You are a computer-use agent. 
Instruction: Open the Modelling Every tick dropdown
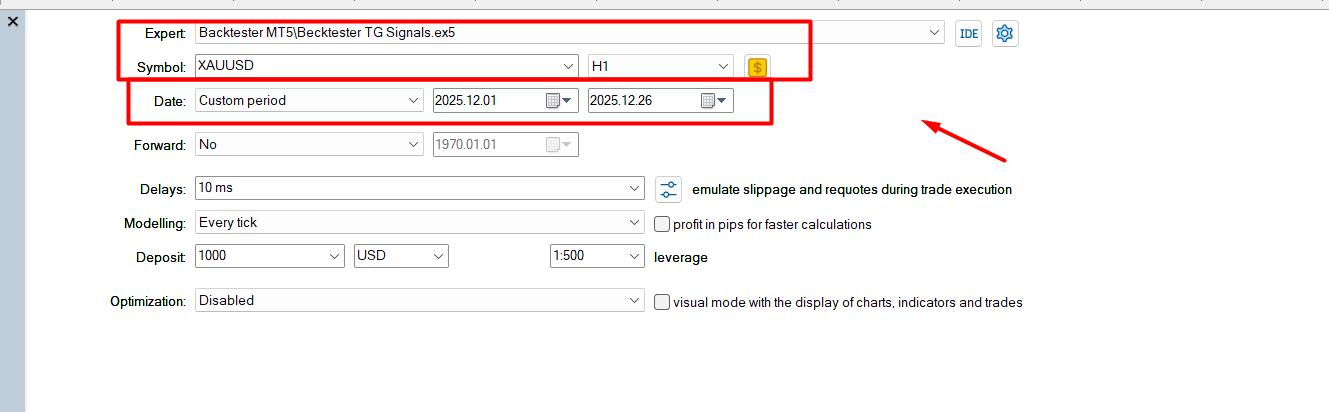point(636,222)
